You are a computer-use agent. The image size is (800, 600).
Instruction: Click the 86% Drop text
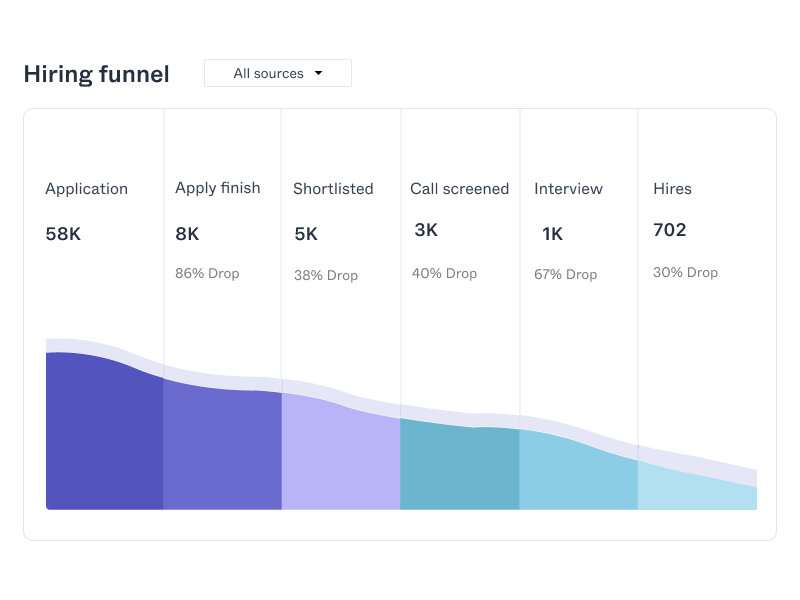[x=207, y=273]
